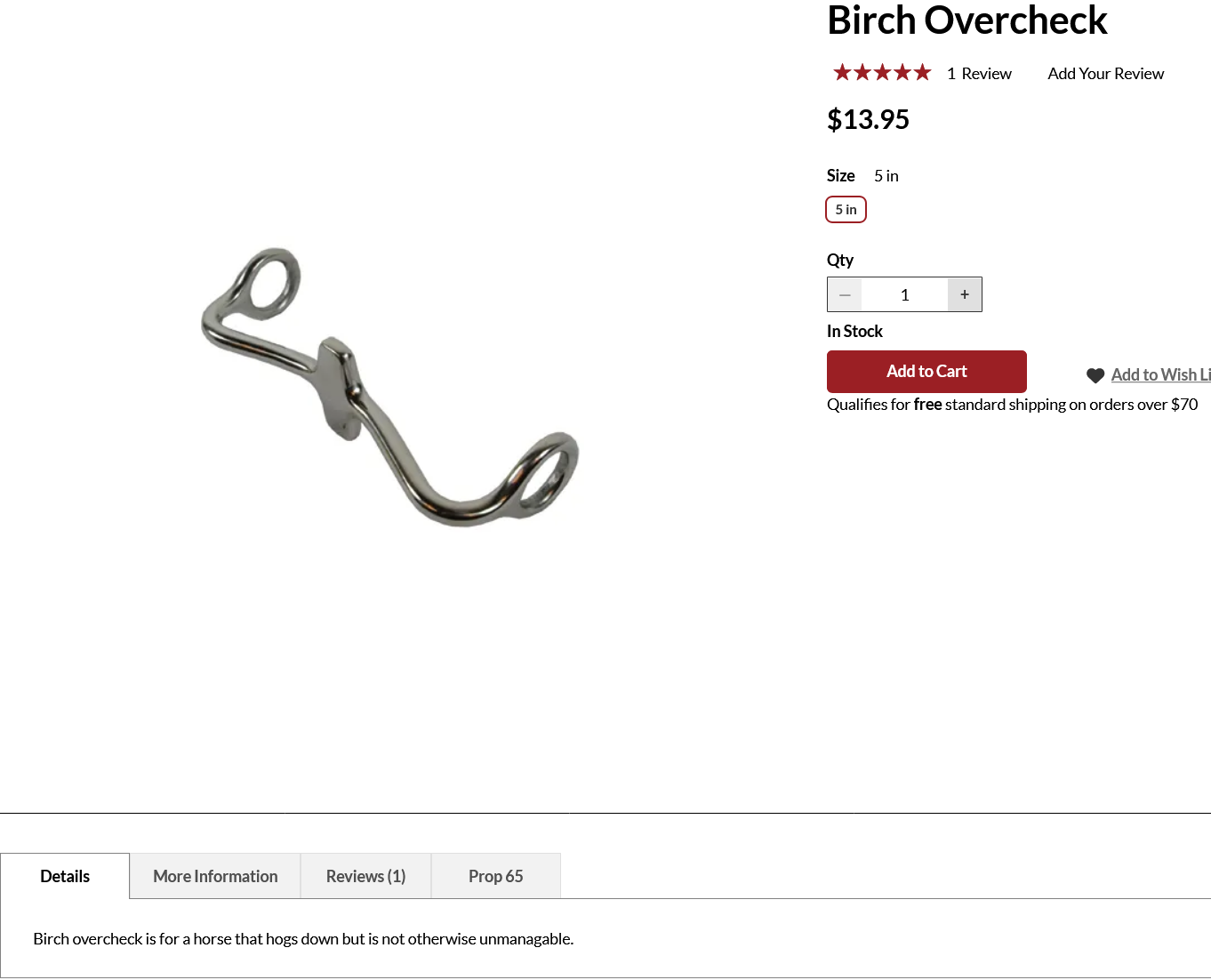The height and width of the screenshot is (980, 1211).
Task: Click the $13.95 price text
Action: click(x=868, y=119)
